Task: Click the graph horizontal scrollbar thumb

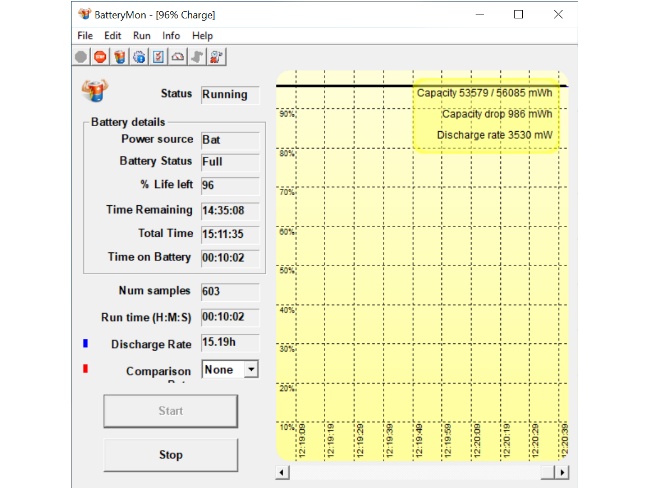Action: [x=548, y=472]
